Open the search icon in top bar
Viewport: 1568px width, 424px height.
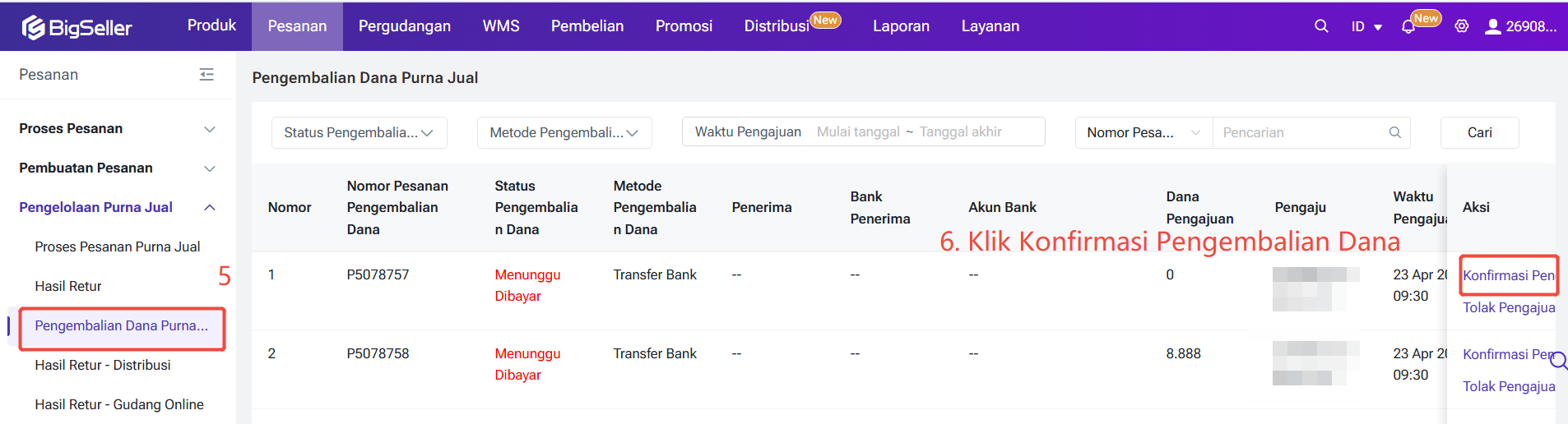(x=1321, y=26)
